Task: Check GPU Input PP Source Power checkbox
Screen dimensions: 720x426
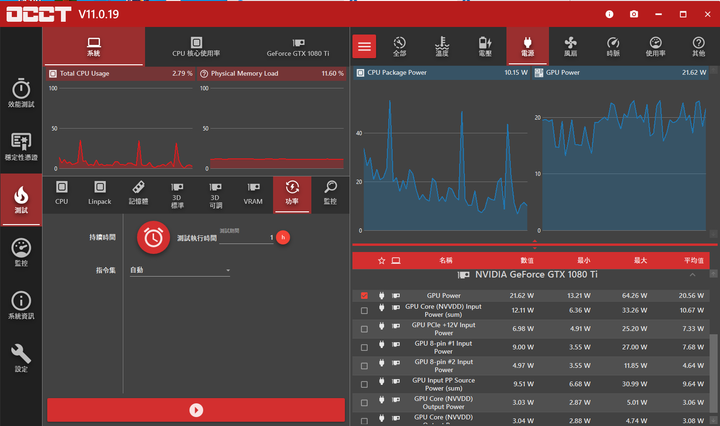Action: click(x=364, y=384)
